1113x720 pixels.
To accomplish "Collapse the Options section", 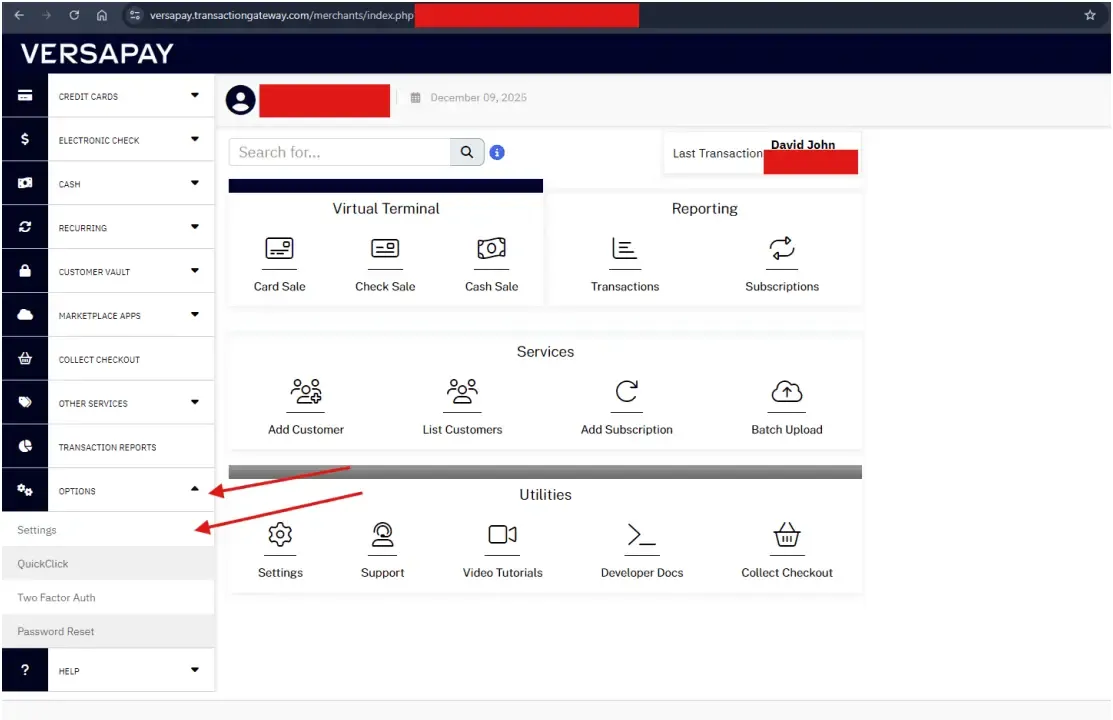I will coord(130,490).
